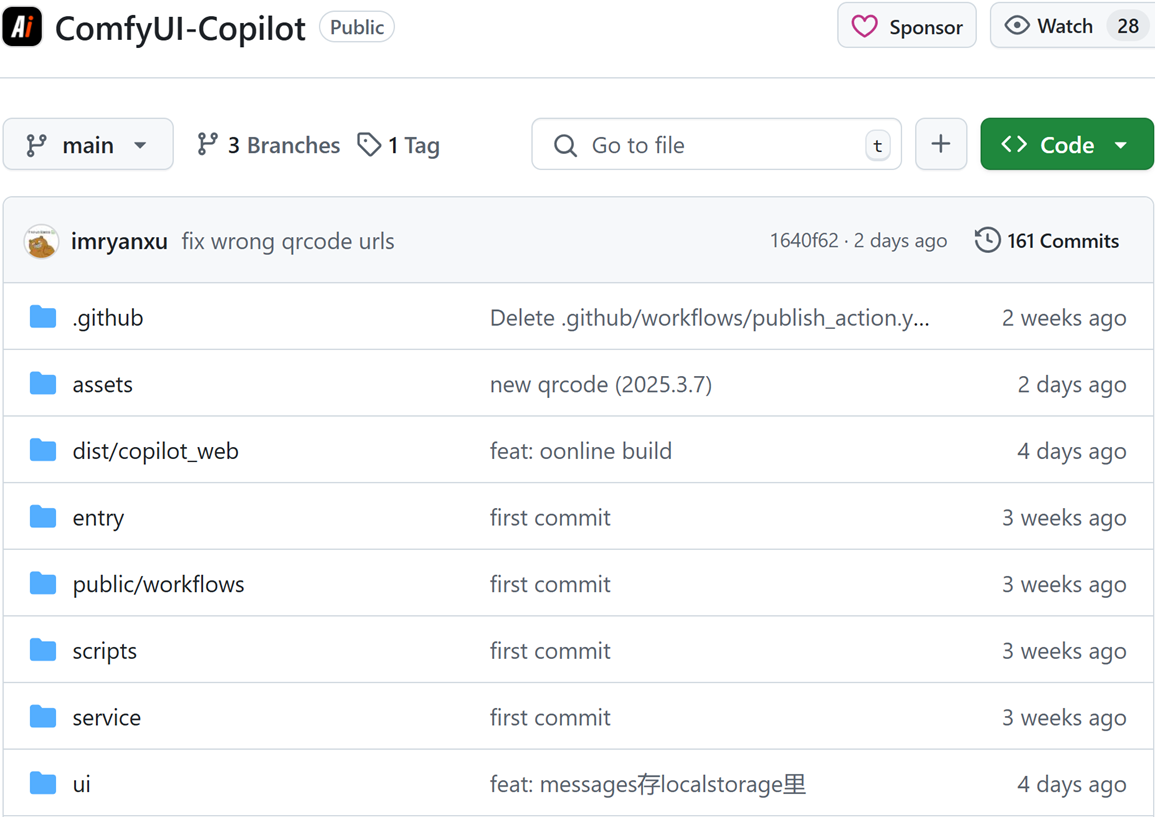Click the Sponsor button

pyautogui.click(x=906, y=25)
